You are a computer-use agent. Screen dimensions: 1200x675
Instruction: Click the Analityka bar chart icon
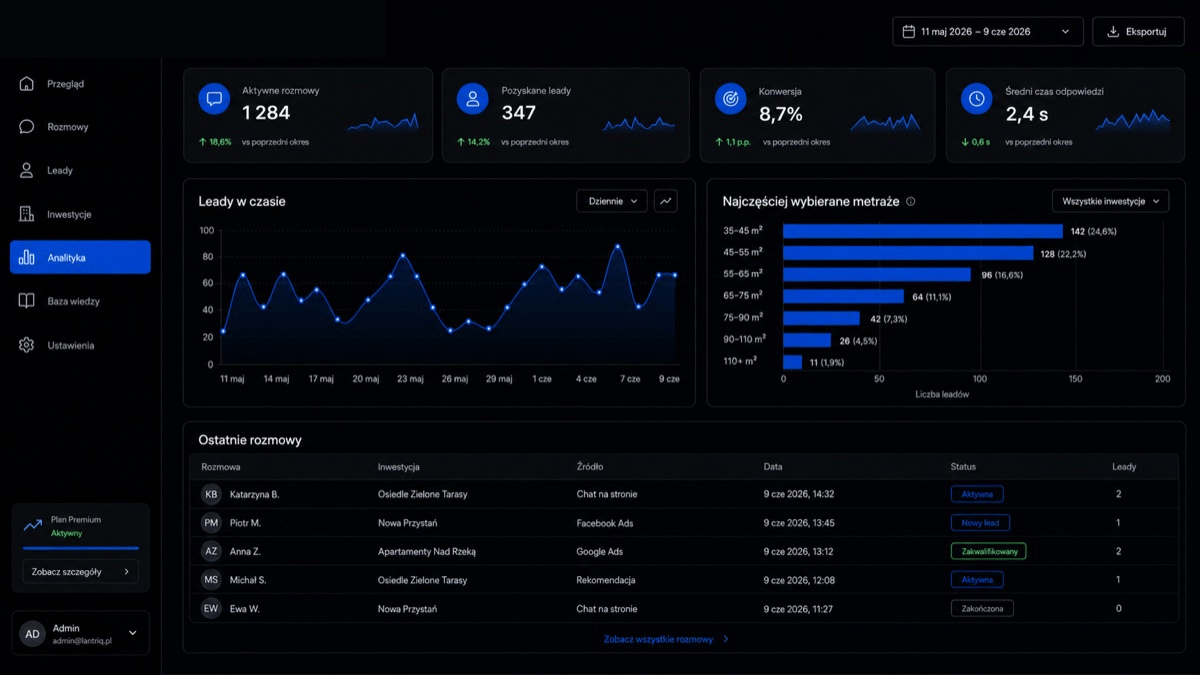click(x=26, y=258)
